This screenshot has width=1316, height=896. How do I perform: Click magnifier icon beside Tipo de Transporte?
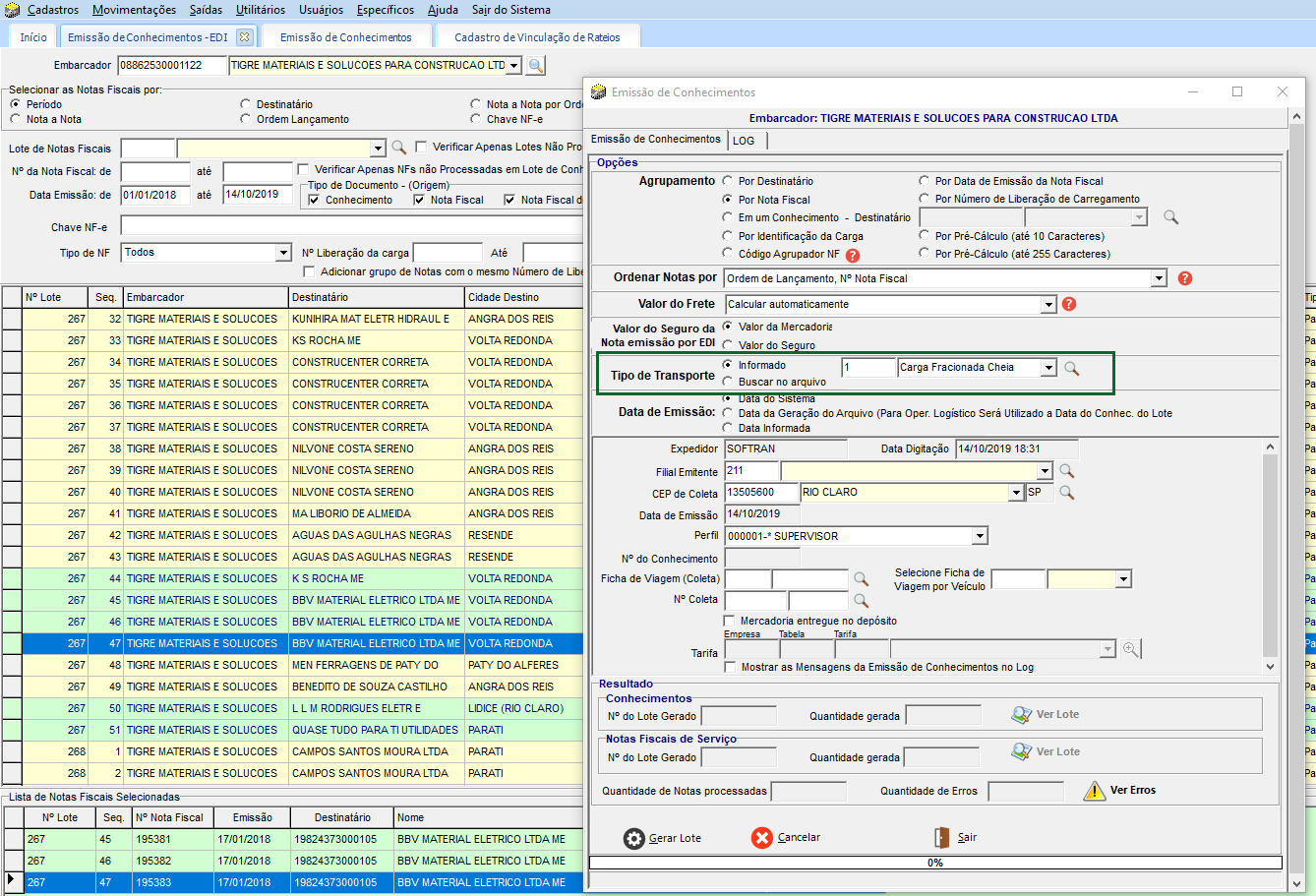point(1072,368)
